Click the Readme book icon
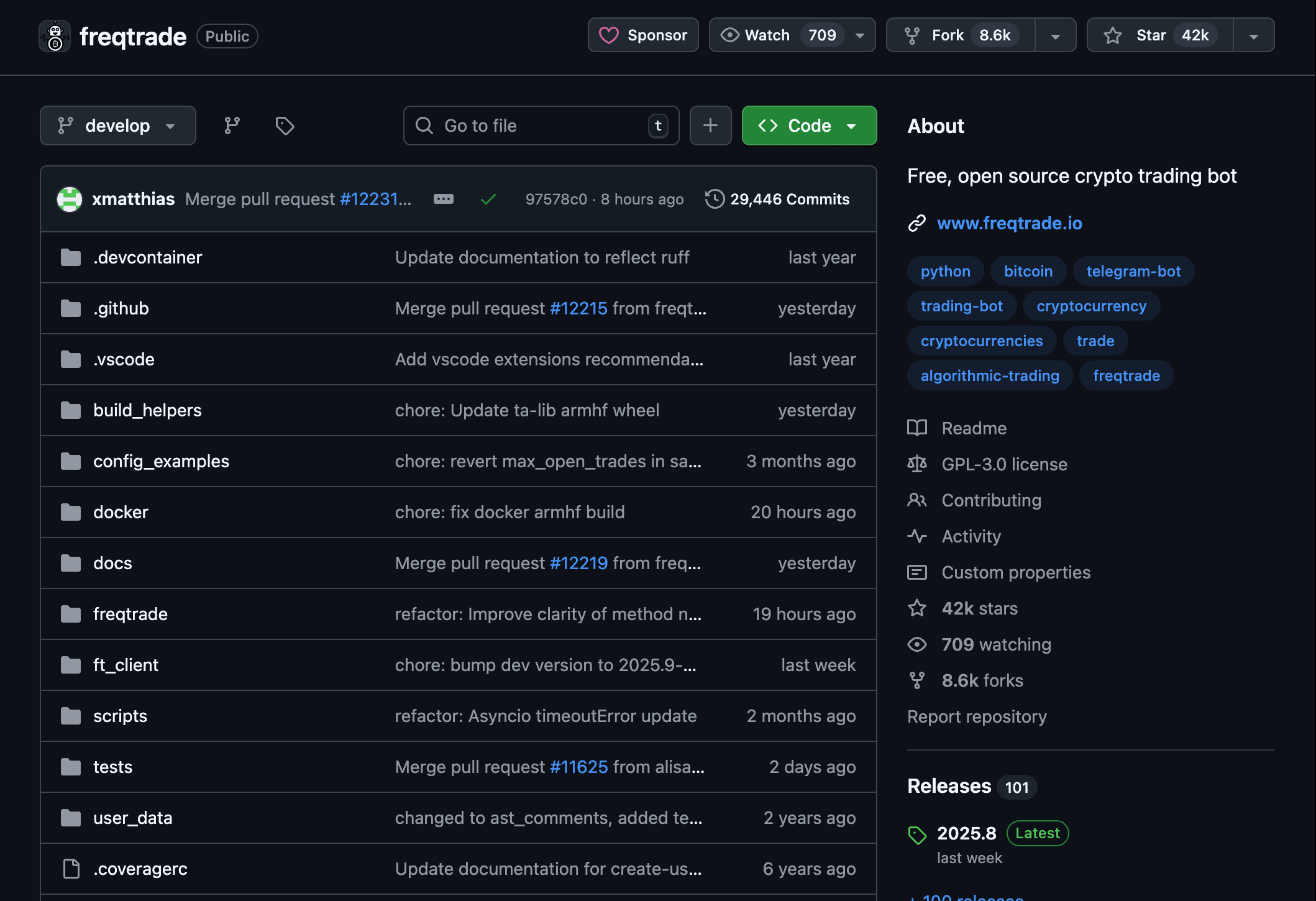1316x901 pixels. pyautogui.click(x=917, y=428)
